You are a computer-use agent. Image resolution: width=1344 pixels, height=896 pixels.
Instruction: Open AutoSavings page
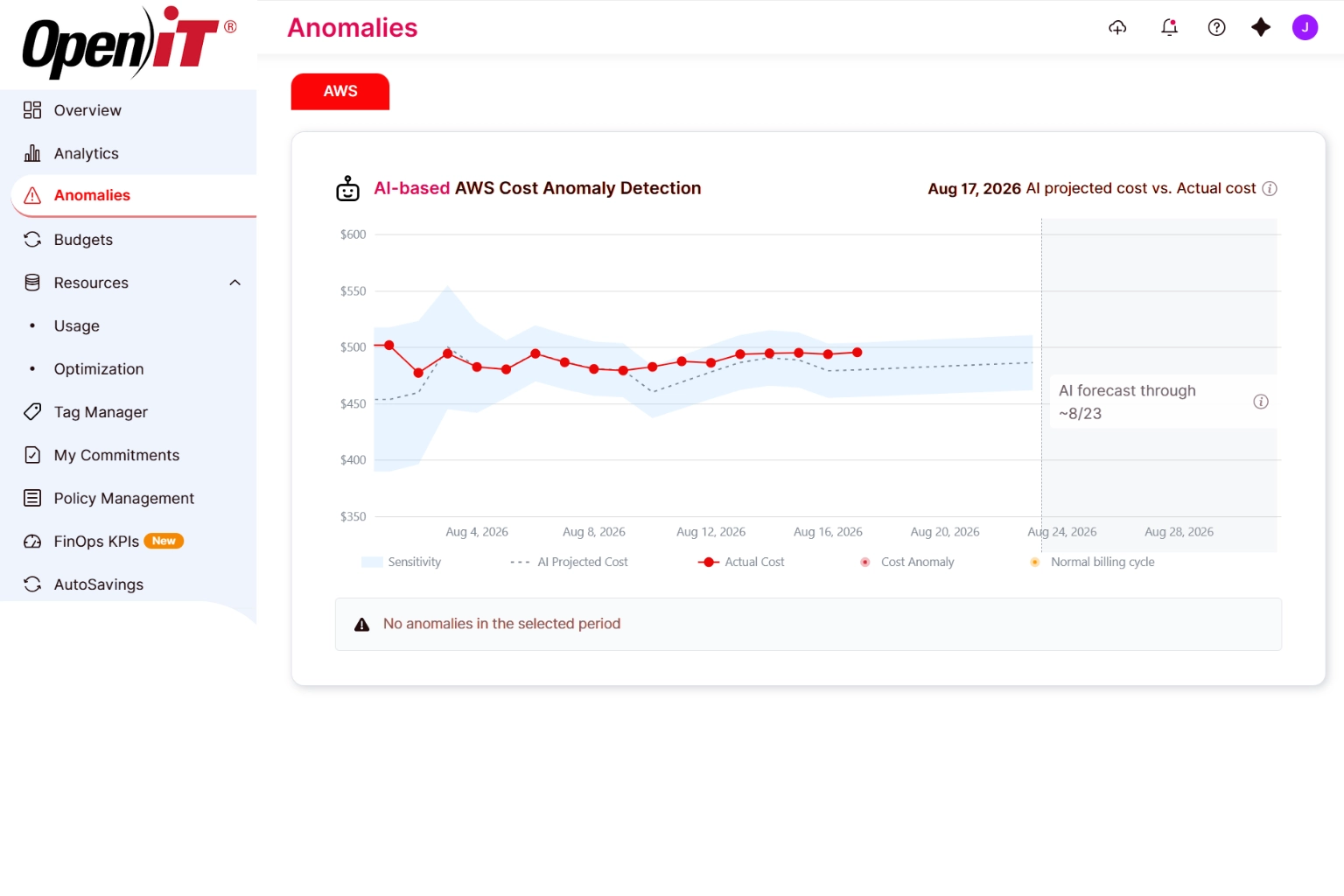[99, 584]
